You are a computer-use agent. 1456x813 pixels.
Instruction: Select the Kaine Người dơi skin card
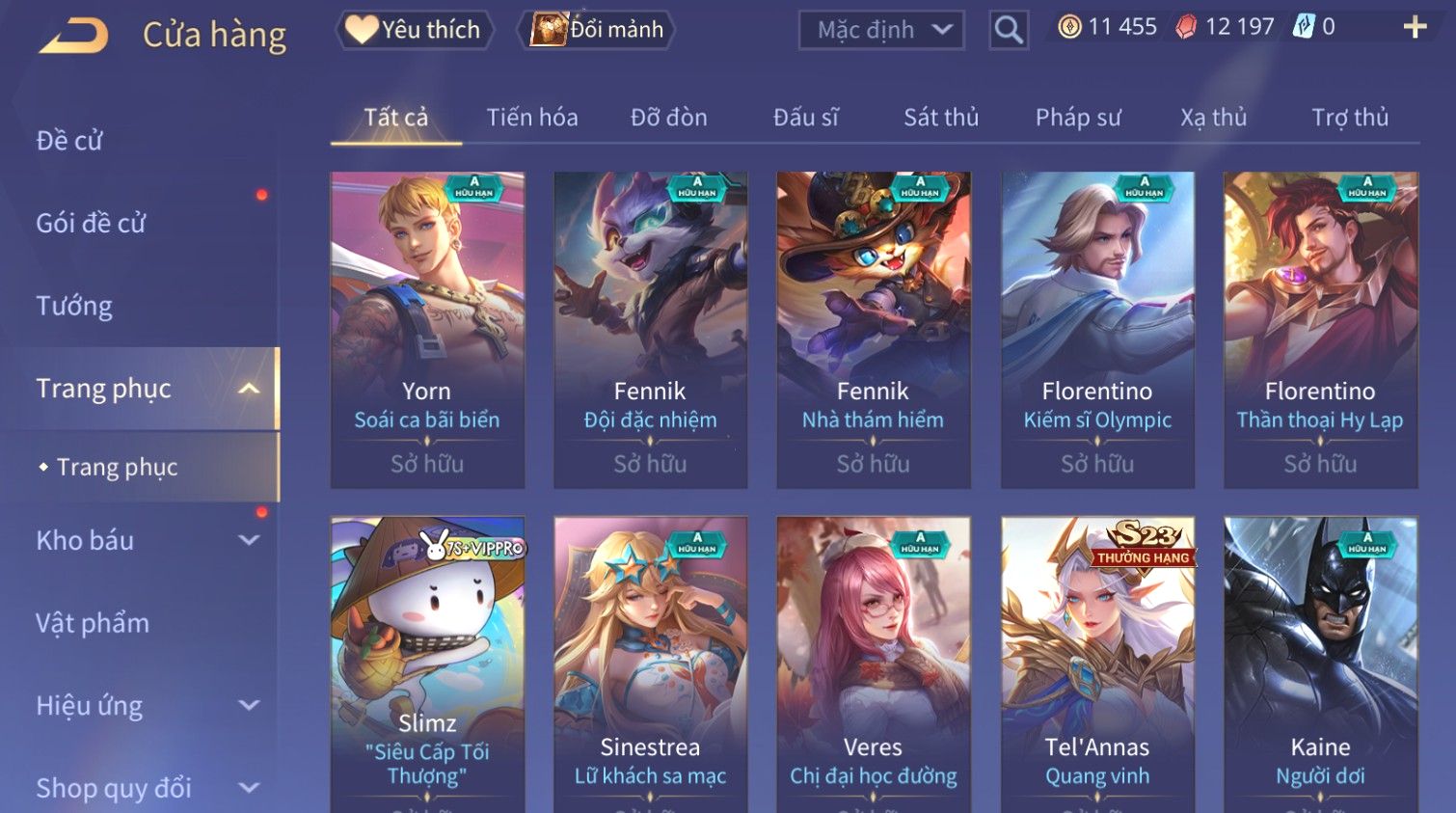(x=1320, y=664)
